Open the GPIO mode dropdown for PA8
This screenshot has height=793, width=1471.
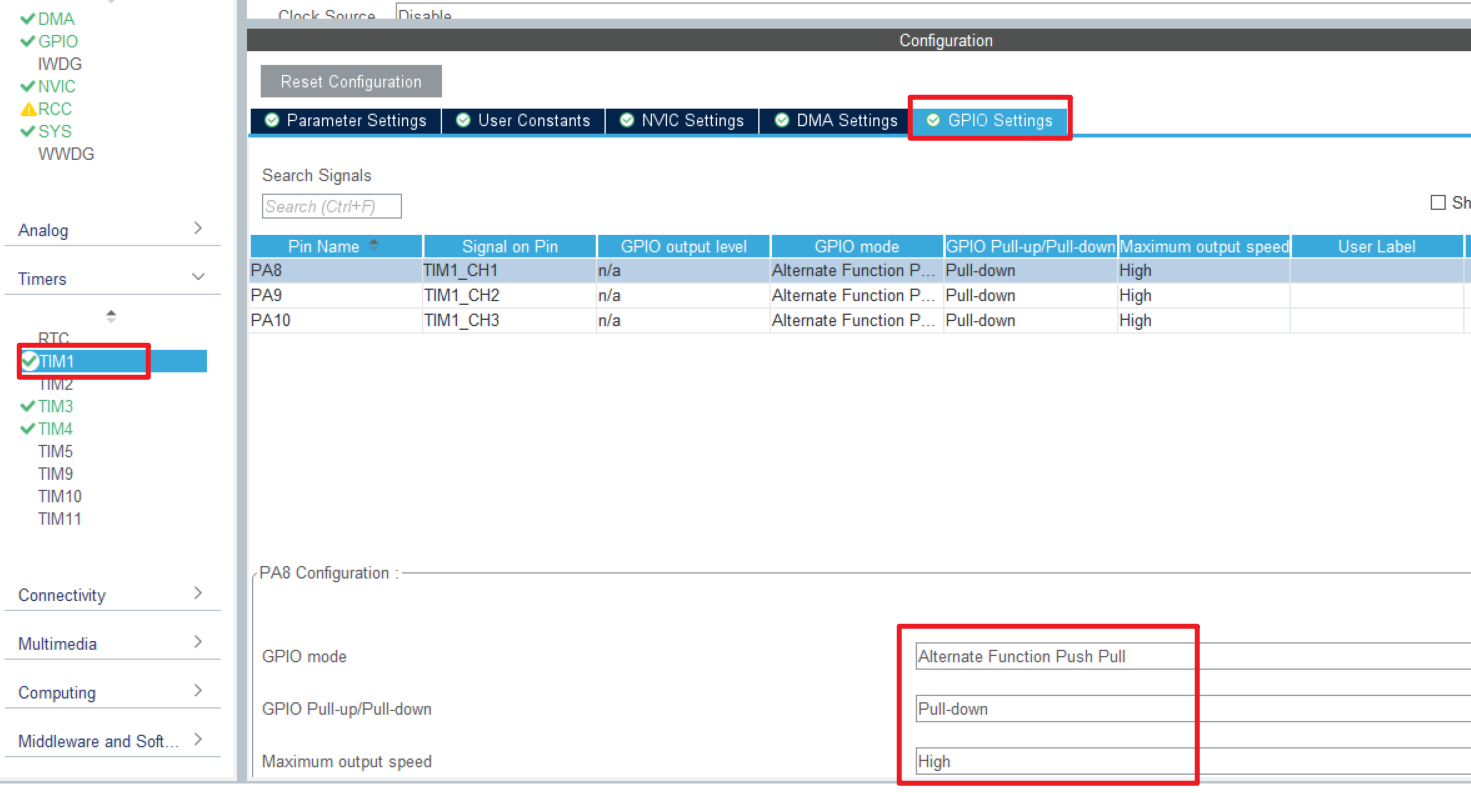pos(1193,656)
